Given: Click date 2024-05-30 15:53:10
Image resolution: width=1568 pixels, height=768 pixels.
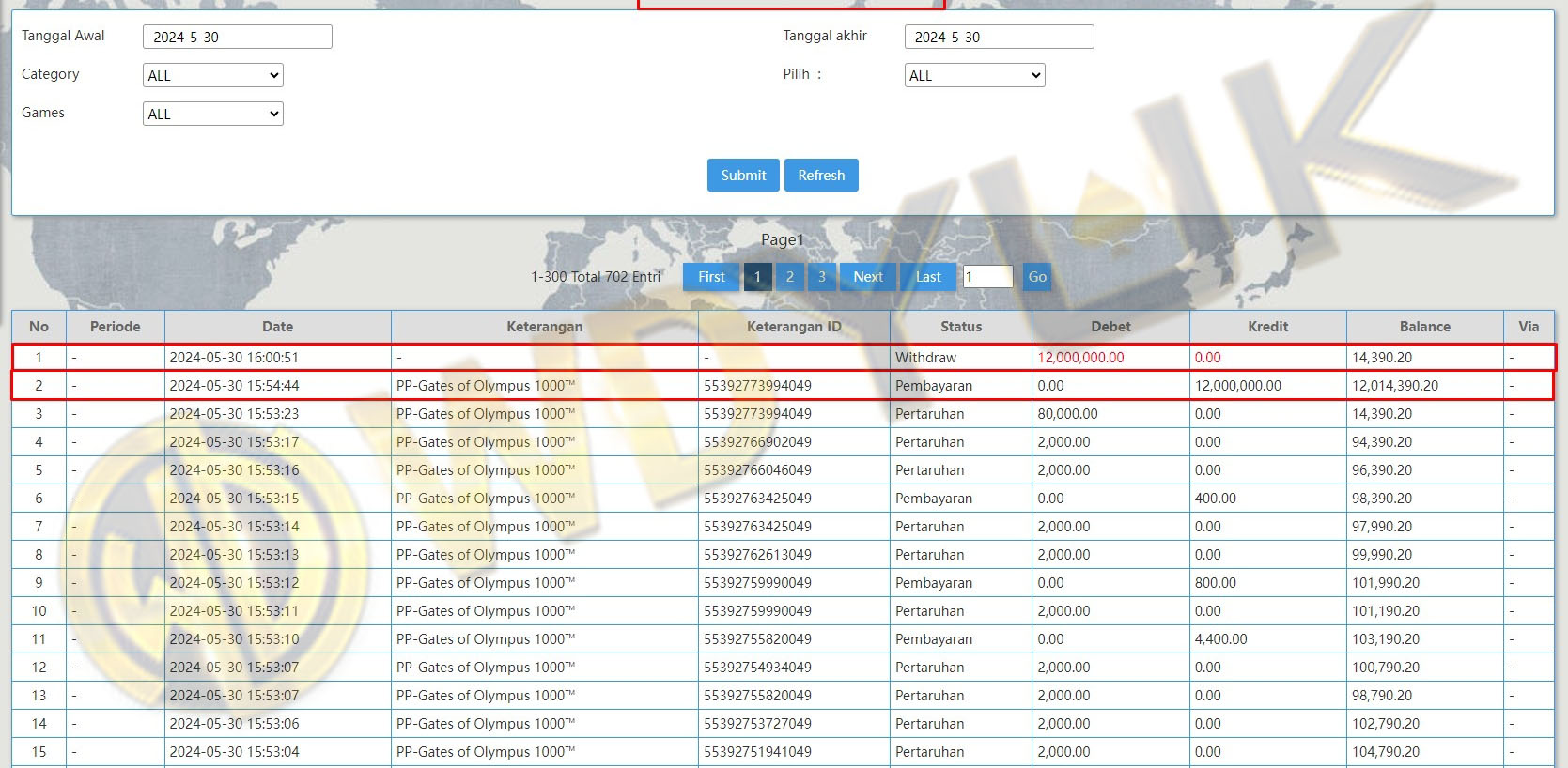Looking at the screenshot, I should tap(234, 639).
